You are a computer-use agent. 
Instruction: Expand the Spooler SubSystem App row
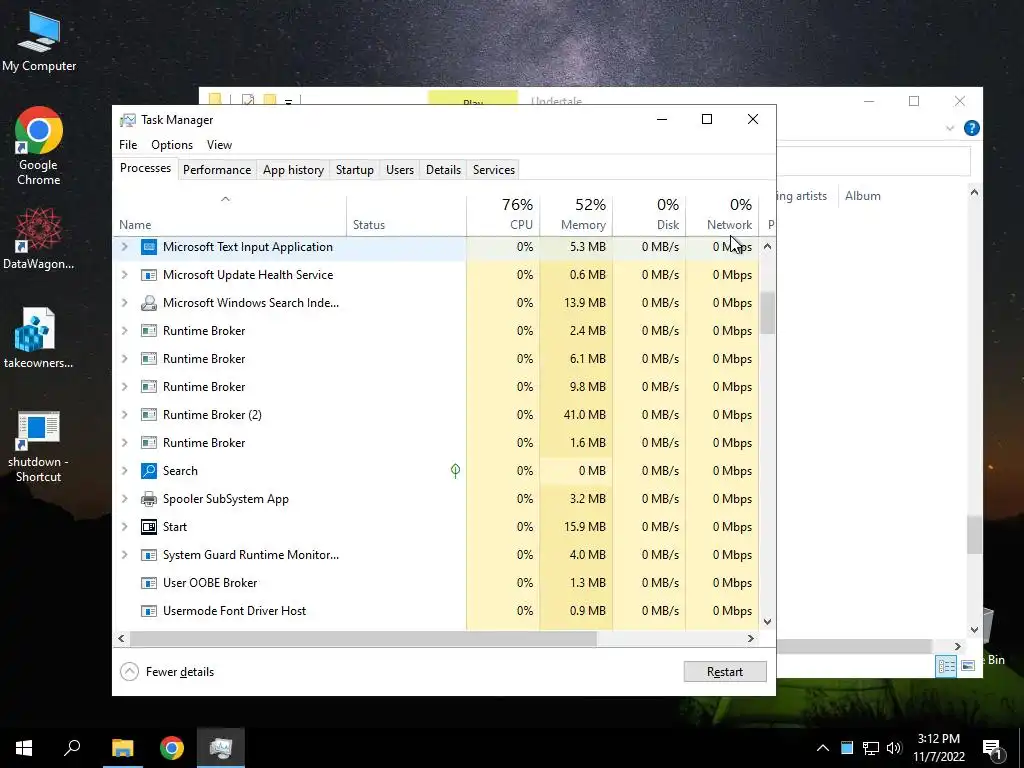[124, 499]
